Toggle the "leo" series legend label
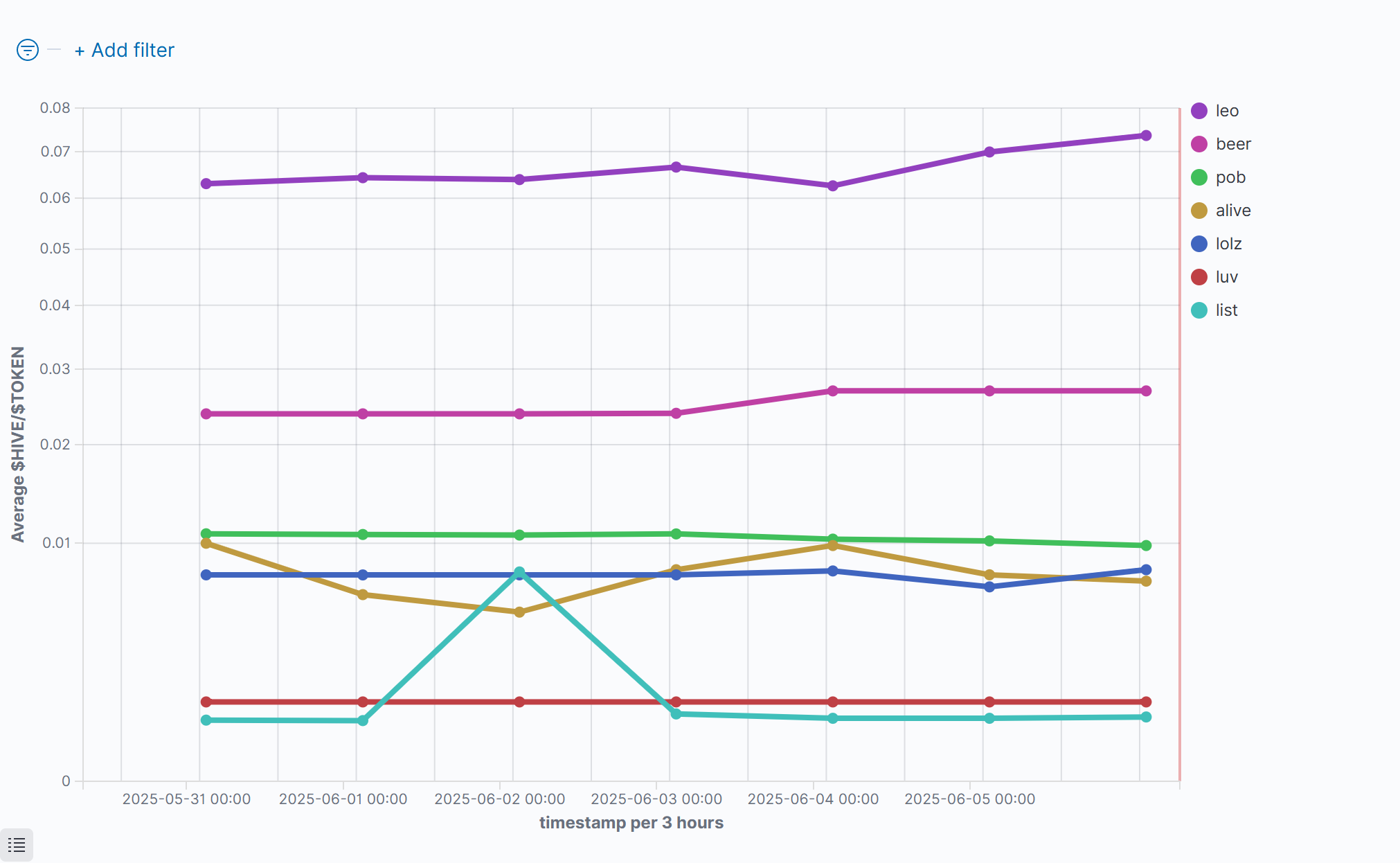1400x863 pixels. point(1227,111)
